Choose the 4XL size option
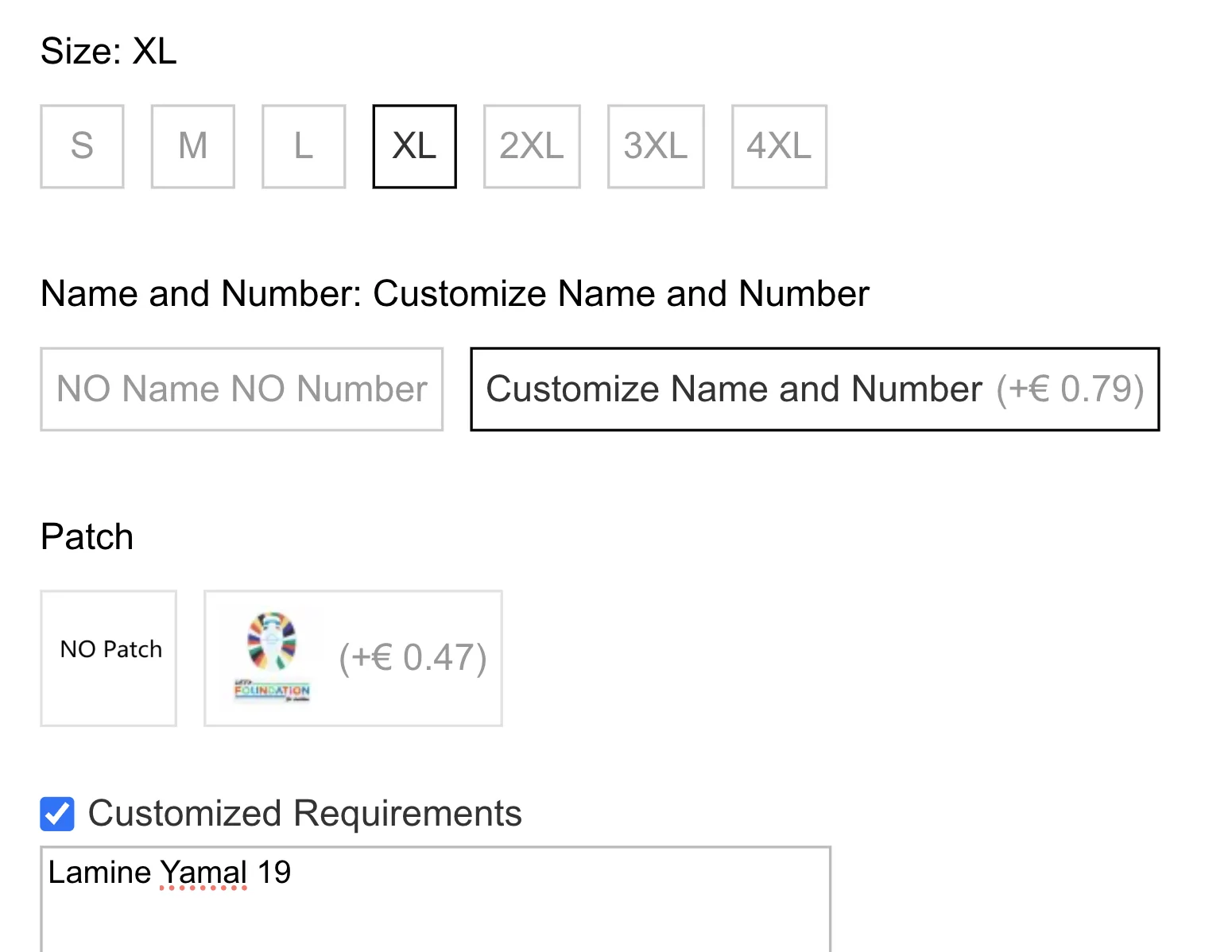1232x952 pixels. (x=779, y=146)
